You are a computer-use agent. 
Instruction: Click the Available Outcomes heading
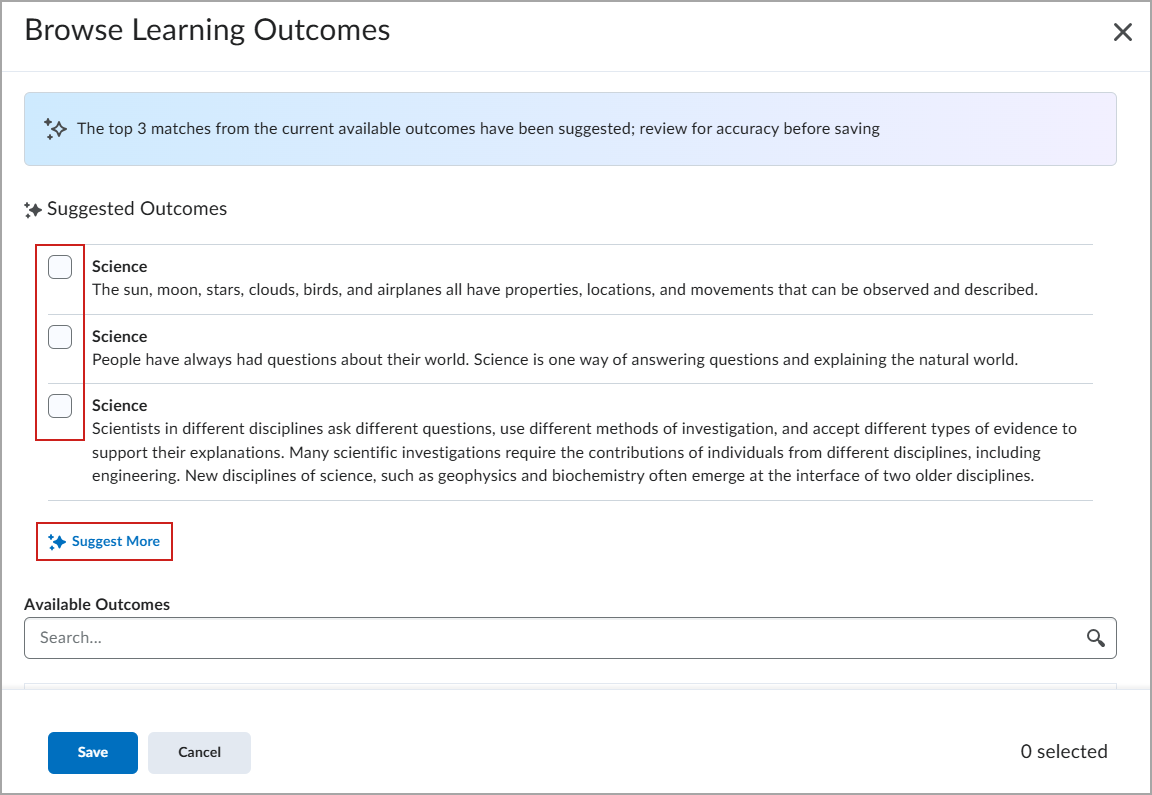pyautogui.click(x=97, y=604)
